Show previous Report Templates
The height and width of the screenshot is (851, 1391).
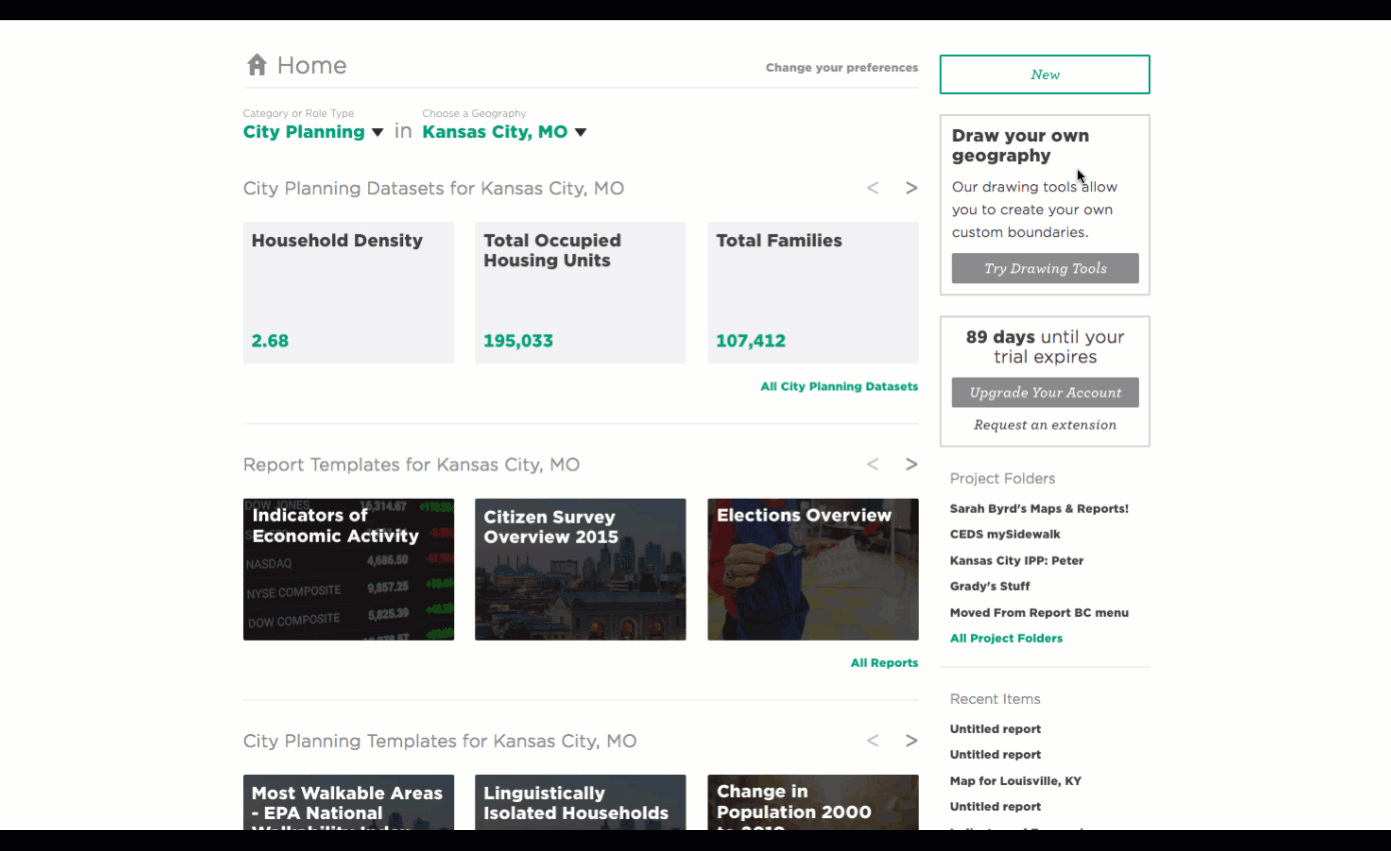[x=873, y=464]
